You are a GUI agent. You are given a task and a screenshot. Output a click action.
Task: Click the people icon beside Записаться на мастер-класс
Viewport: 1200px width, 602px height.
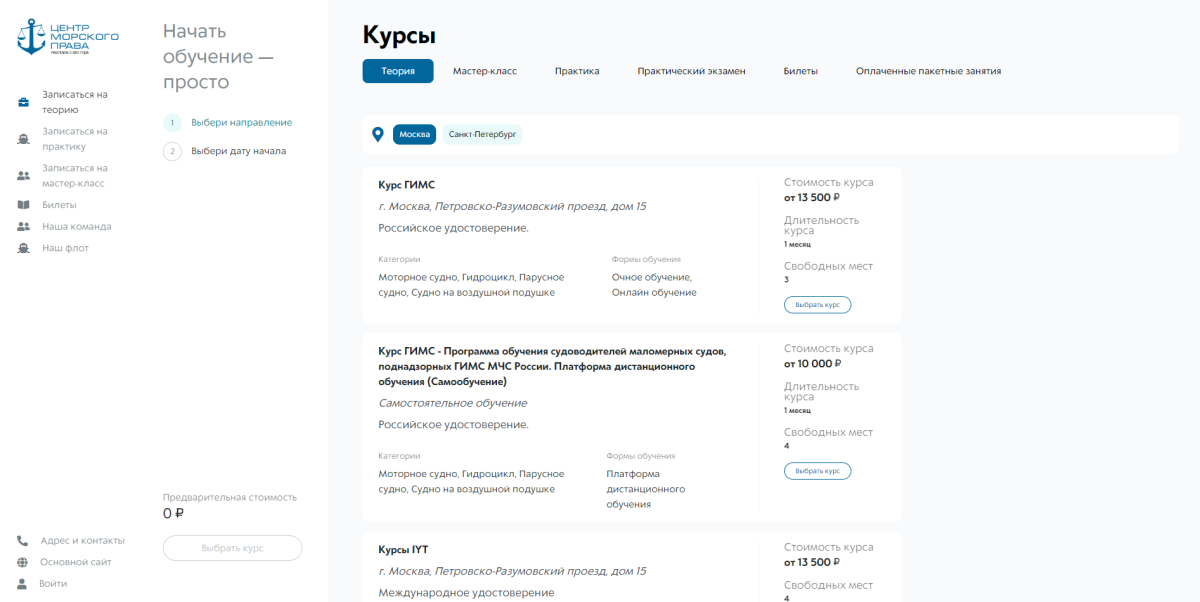coord(23,176)
